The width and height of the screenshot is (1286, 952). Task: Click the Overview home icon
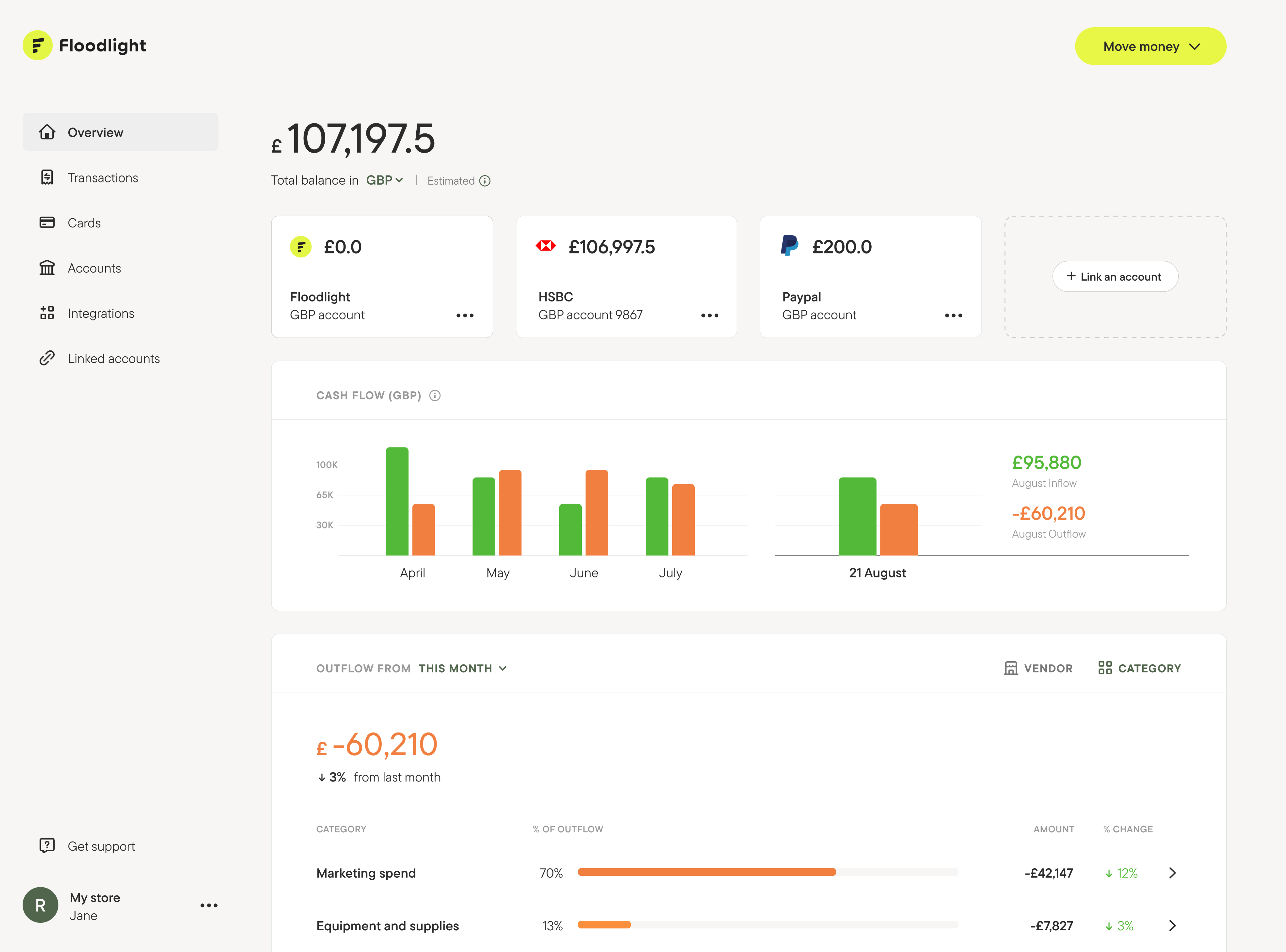47,132
